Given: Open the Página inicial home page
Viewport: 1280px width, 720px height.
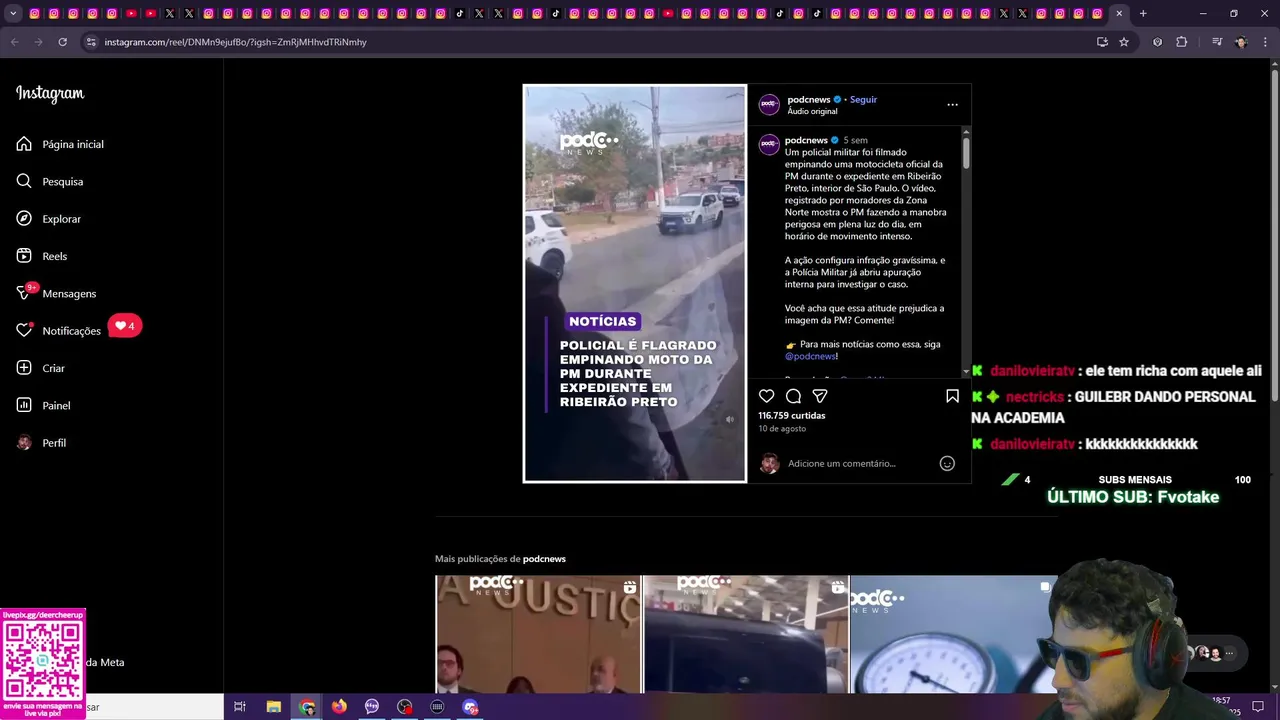Looking at the screenshot, I should tap(60, 144).
